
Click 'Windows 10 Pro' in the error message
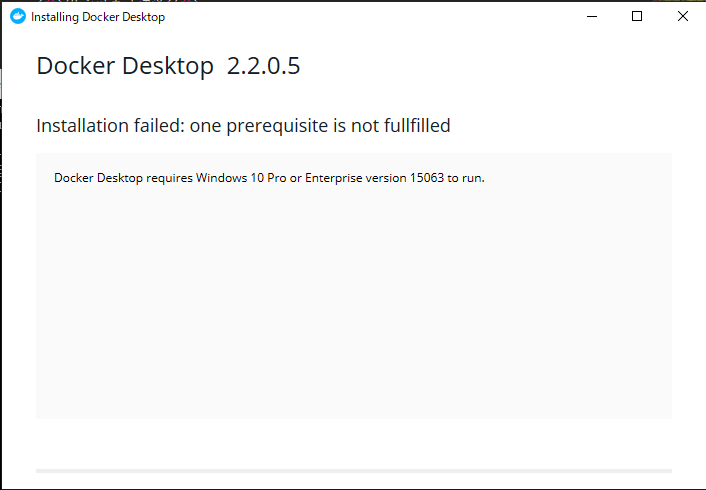coord(241,178)
